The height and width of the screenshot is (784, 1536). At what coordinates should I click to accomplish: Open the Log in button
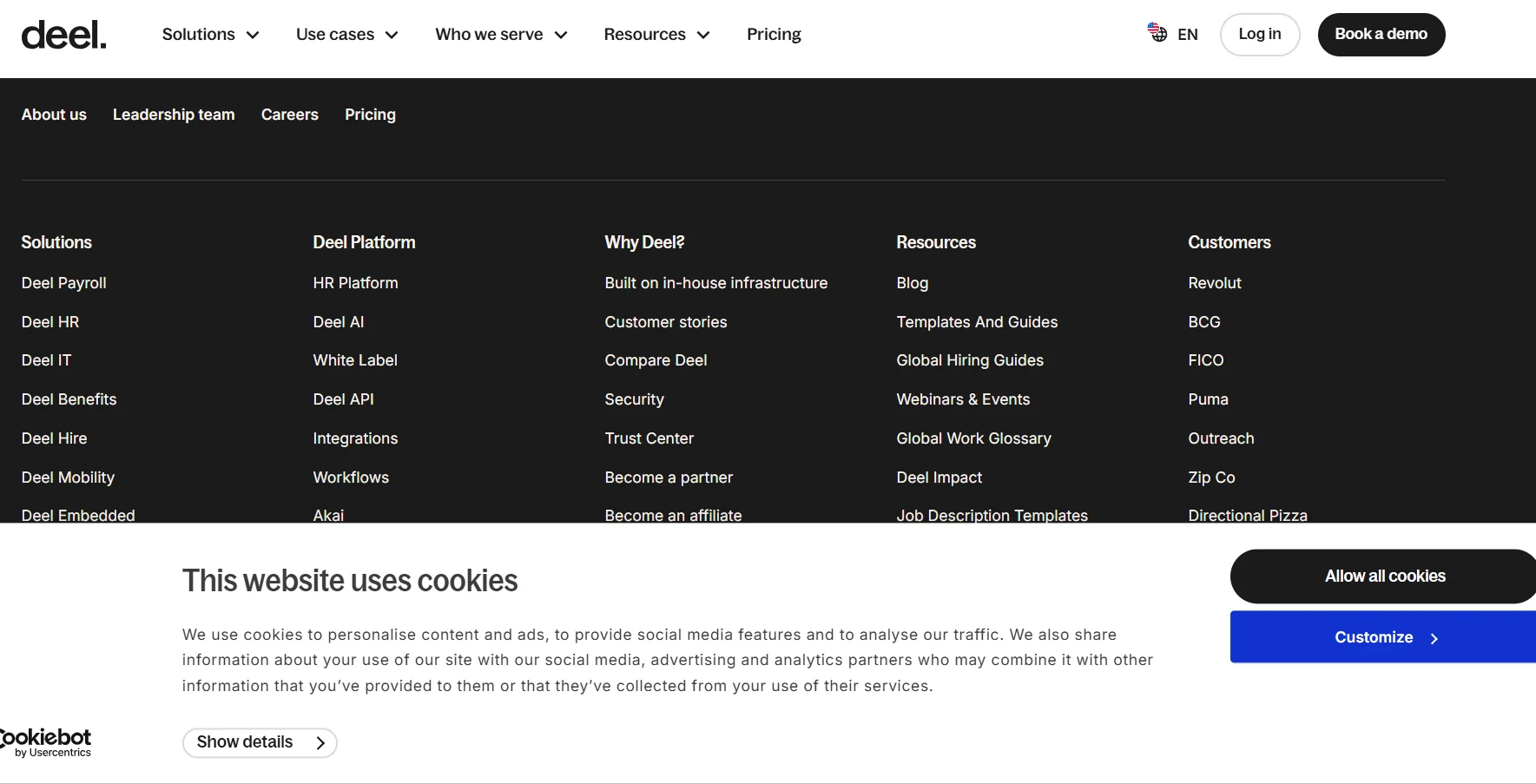click(x=1260, y=35)
